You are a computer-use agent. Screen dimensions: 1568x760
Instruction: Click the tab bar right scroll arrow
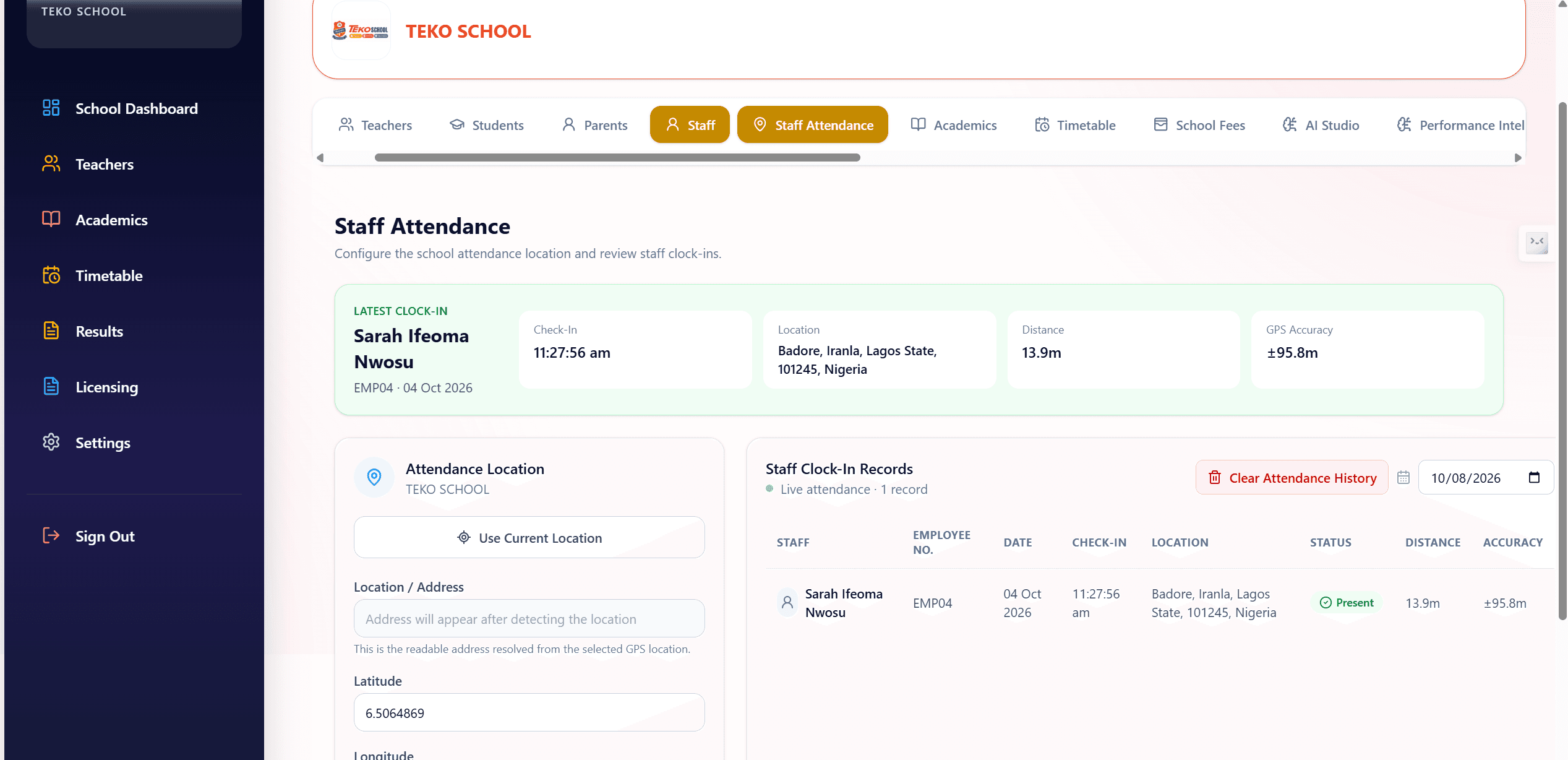coord(1518,158)
